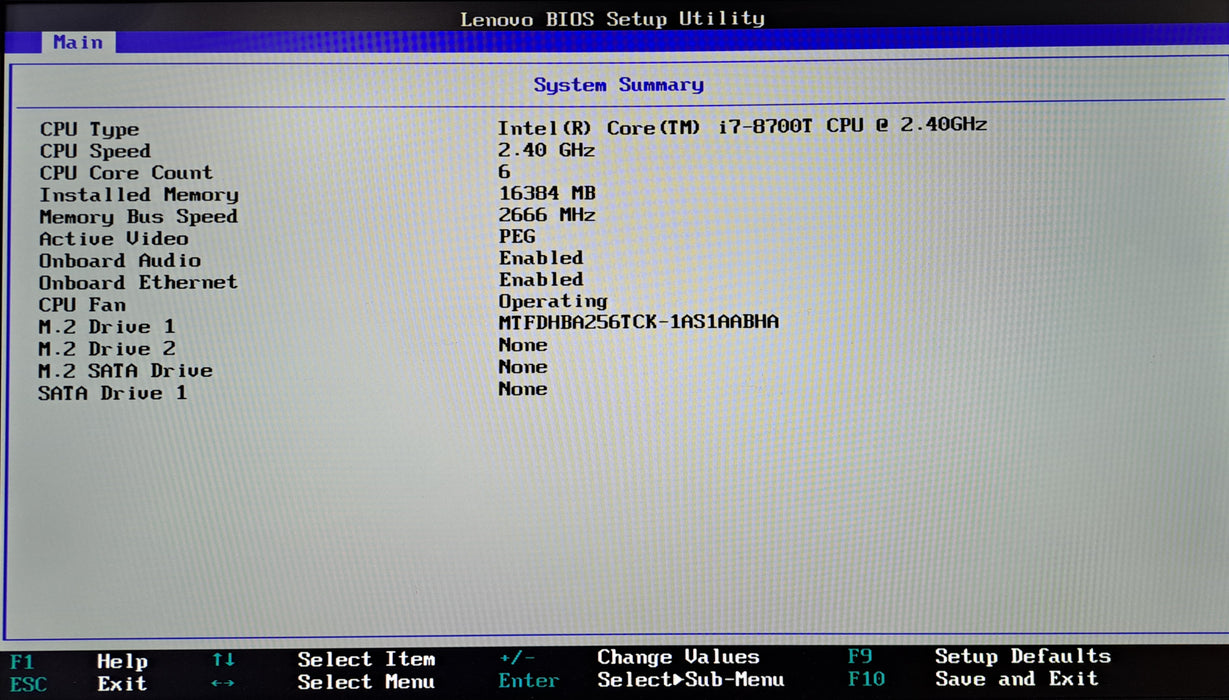Screen dimensions: 1229x700
Task: Click the Select Sub-Menu footer label
Action: click(x=690, y=680)
